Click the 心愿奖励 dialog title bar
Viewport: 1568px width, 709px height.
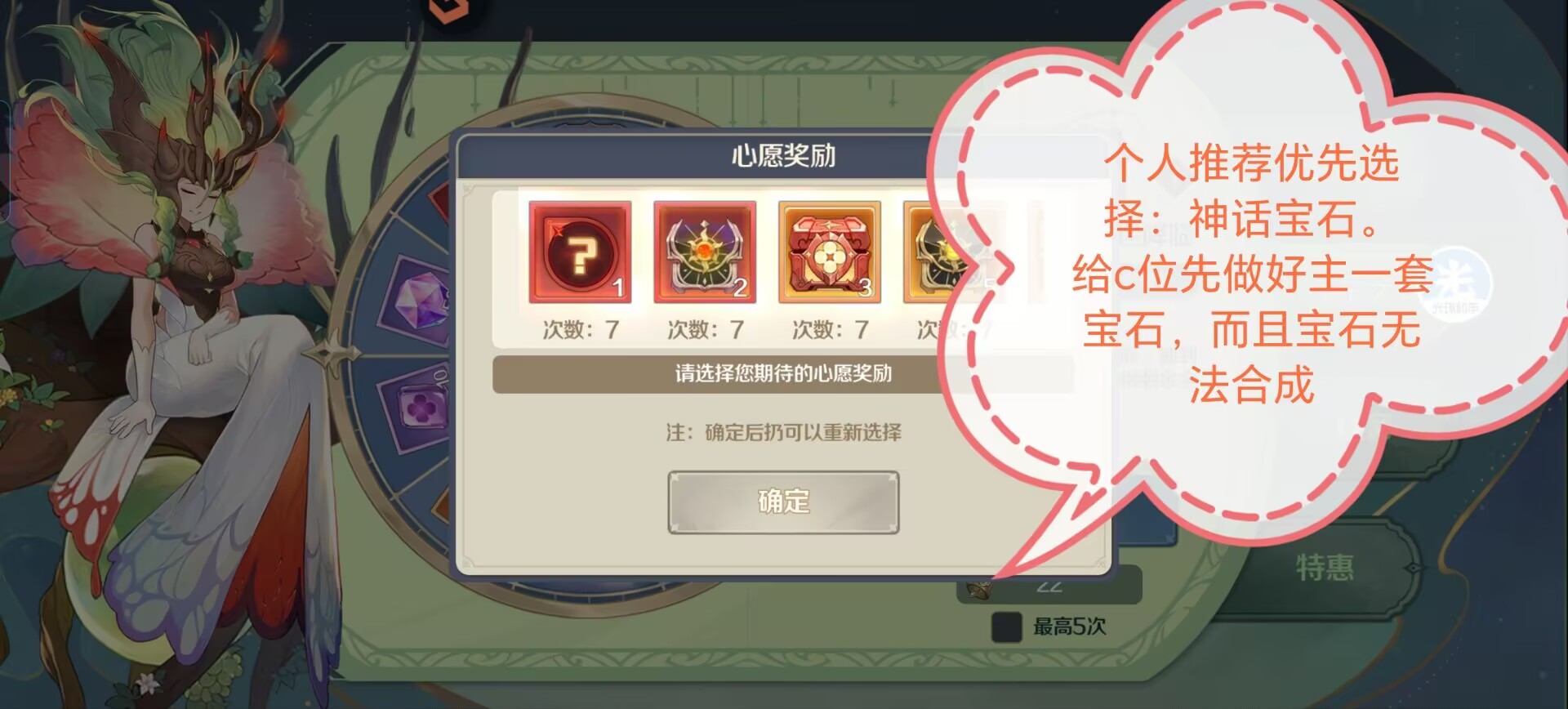click(782, 156)
